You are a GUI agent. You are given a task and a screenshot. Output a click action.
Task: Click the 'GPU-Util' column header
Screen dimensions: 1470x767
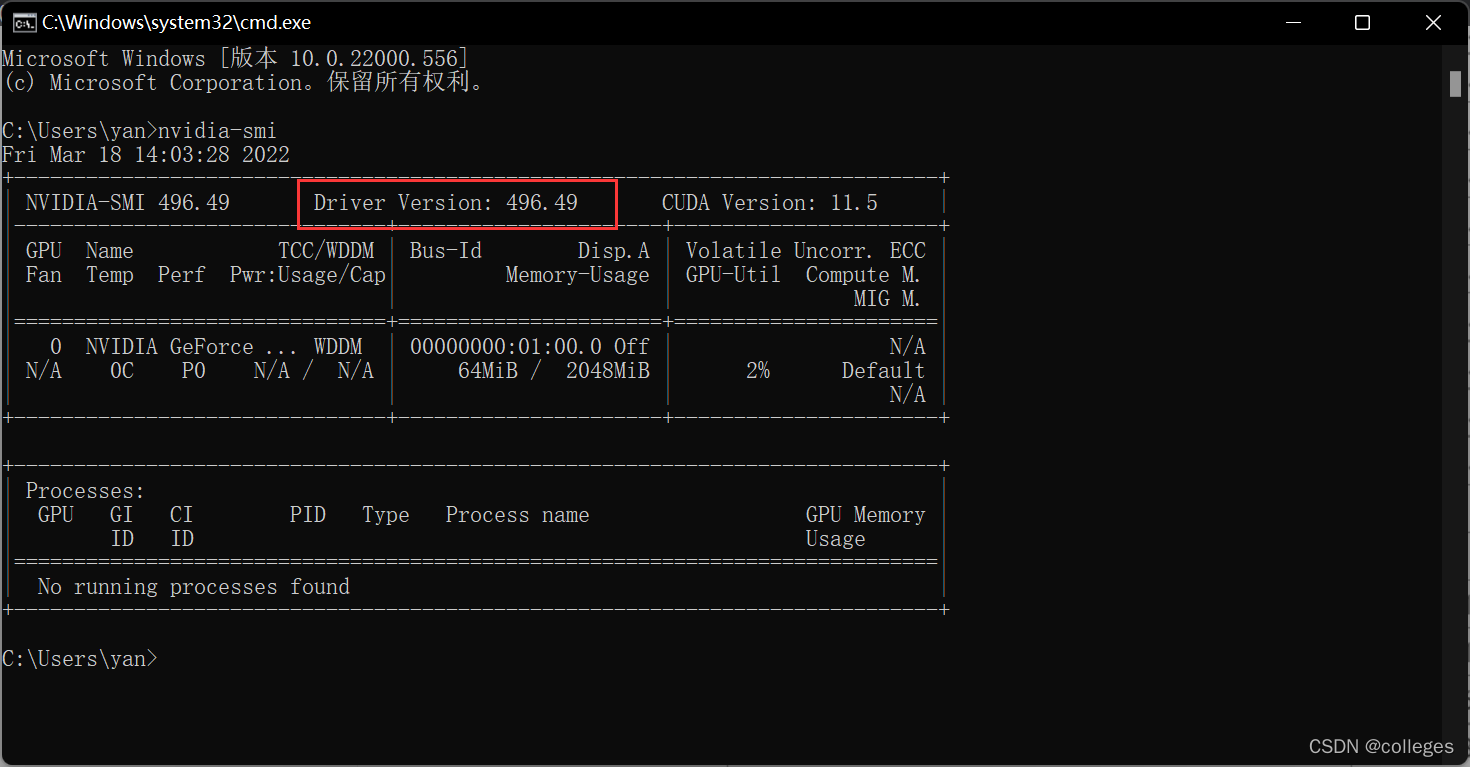[x=734, y=275]
